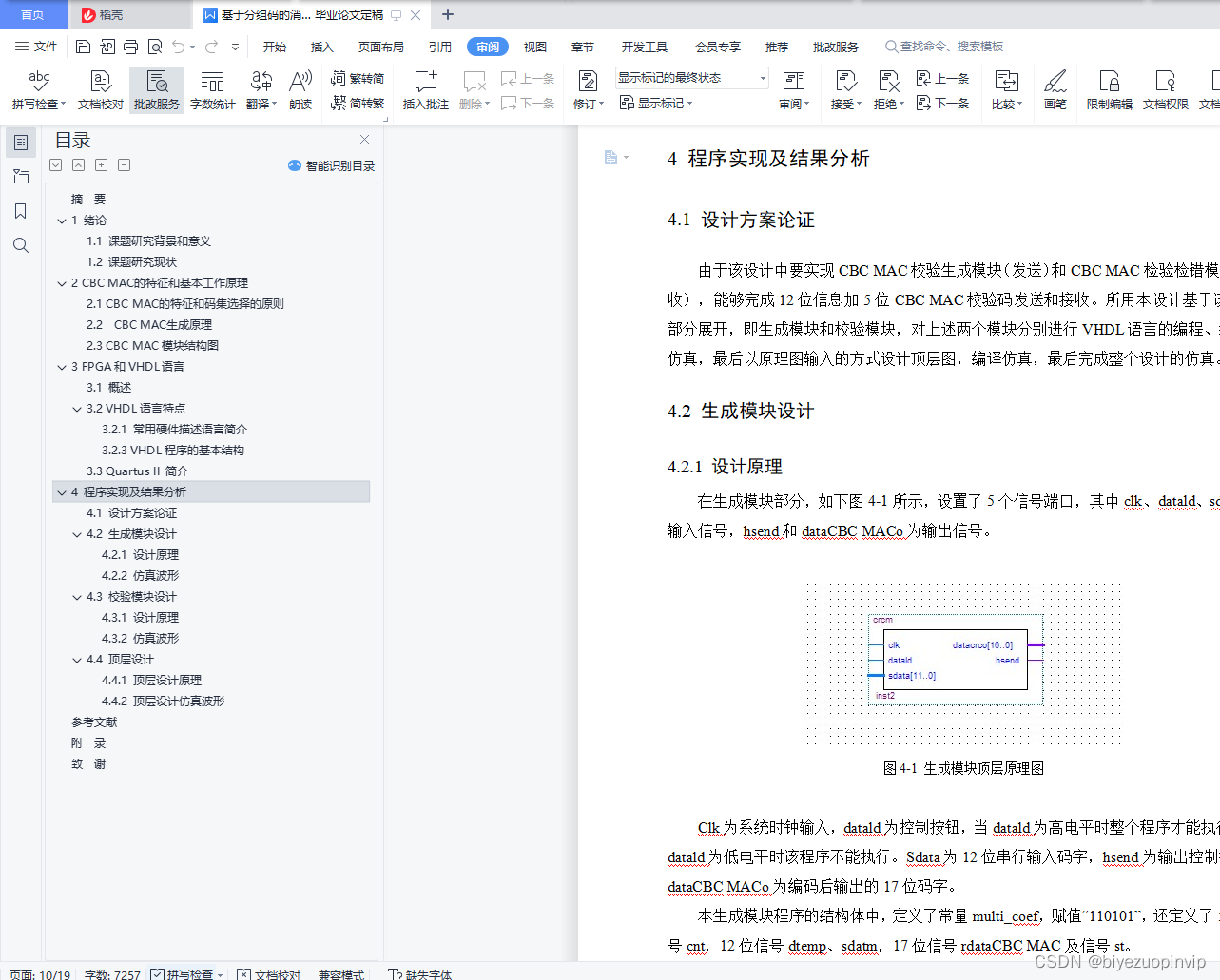This screenshot has width=1220, height=980.
Task: Toggle 修订 track changes tool
Action: click(589, 90)
